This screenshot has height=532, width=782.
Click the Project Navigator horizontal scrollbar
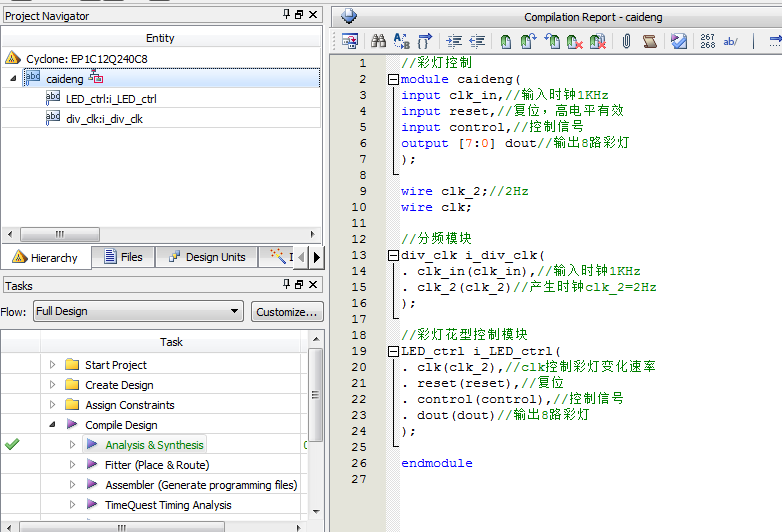60,234
